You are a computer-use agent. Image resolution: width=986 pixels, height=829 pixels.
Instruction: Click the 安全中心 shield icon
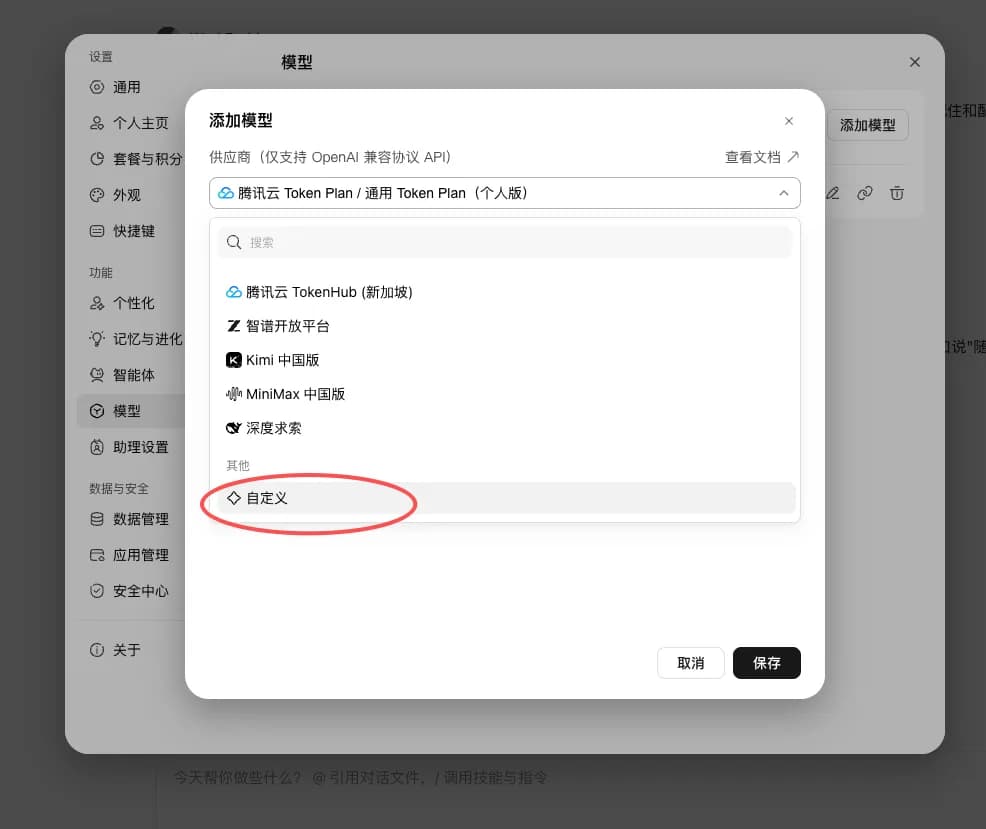click(96, 591)
